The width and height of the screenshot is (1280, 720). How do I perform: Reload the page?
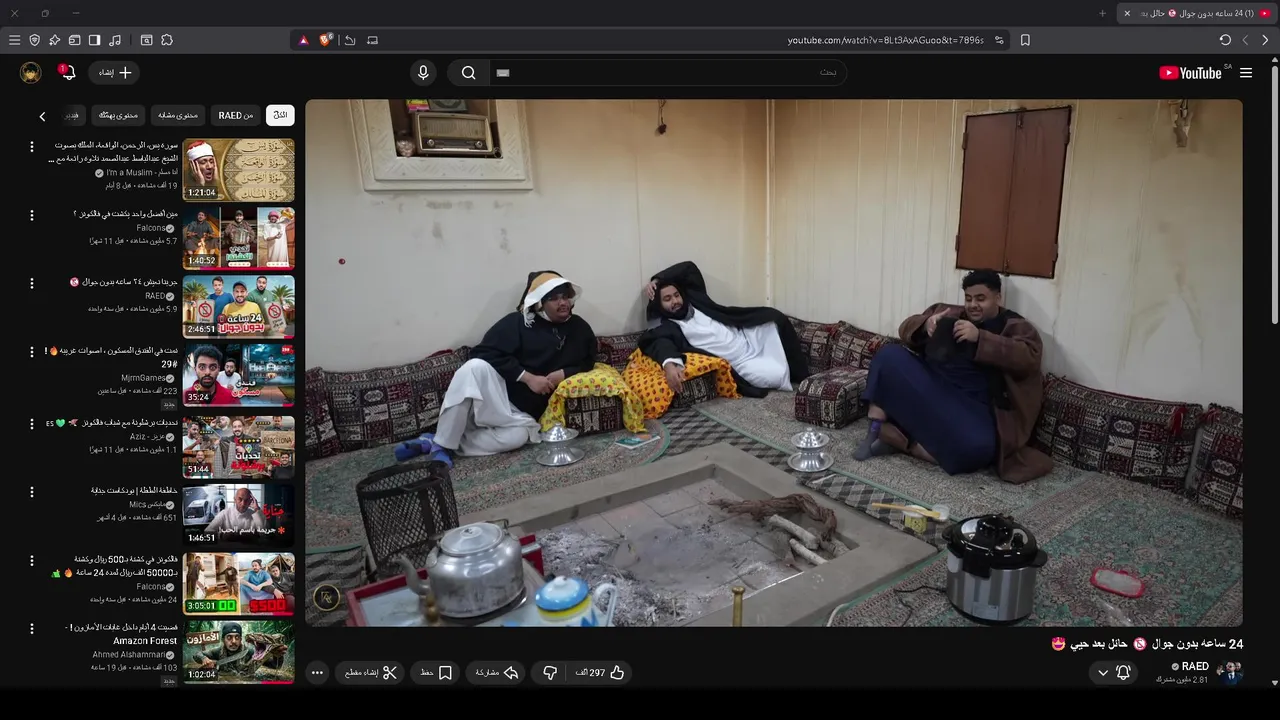(1225, 40)
